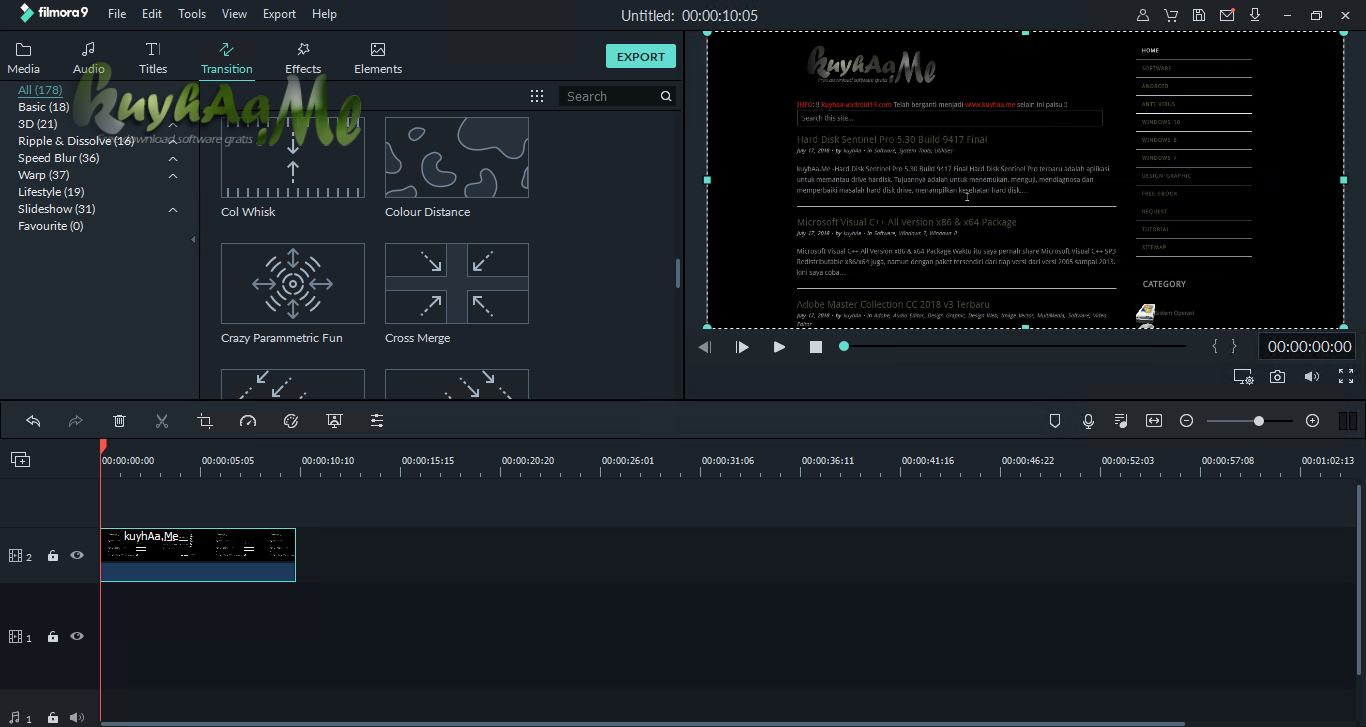
Task: Take a snapshot with the camera icon
Action: point(1277,376)
